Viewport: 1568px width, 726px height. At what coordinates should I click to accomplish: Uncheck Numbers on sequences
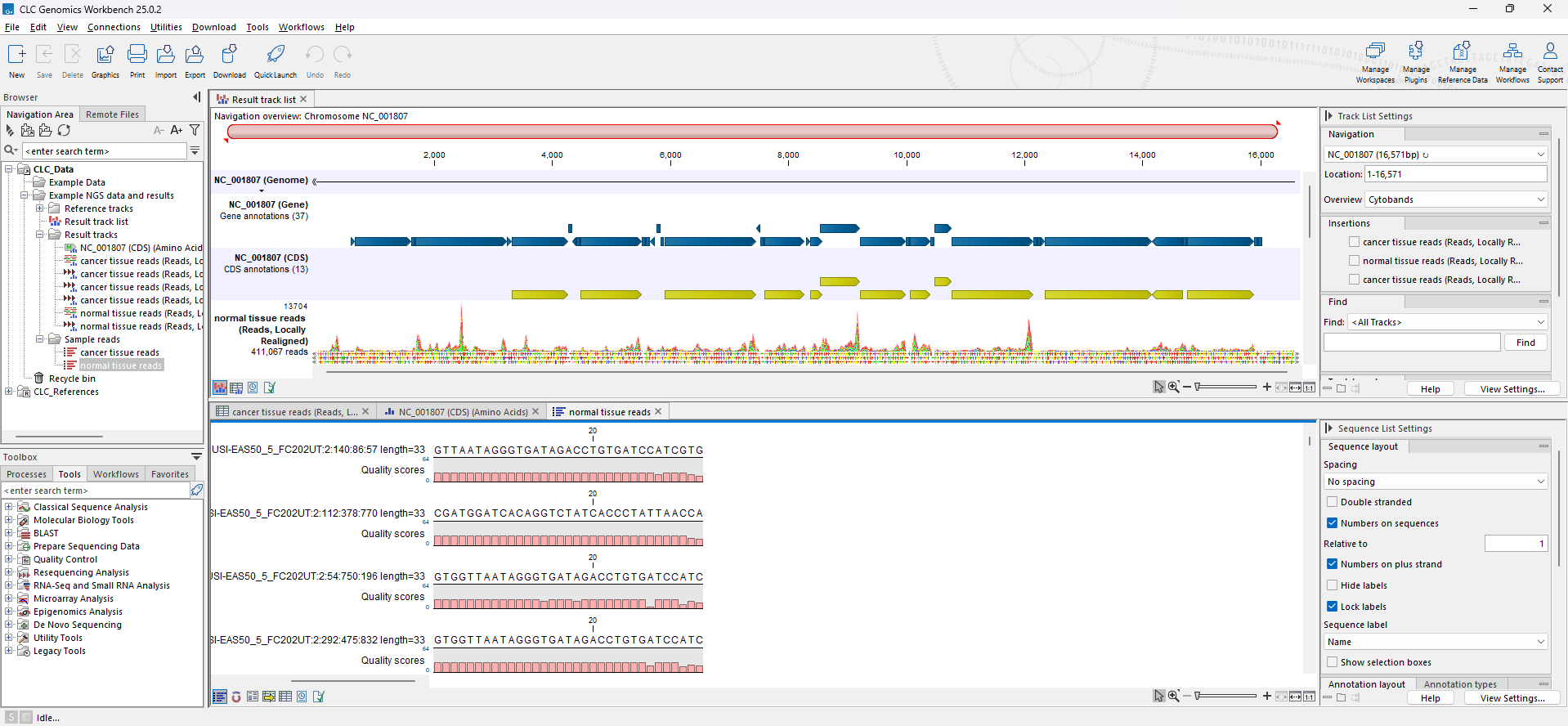point(1333,523)
